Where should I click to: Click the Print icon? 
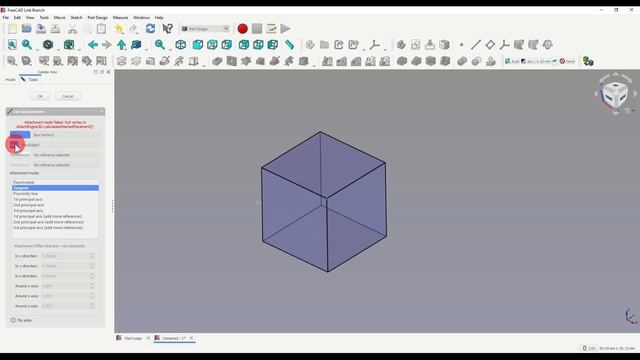pos(55,29)
